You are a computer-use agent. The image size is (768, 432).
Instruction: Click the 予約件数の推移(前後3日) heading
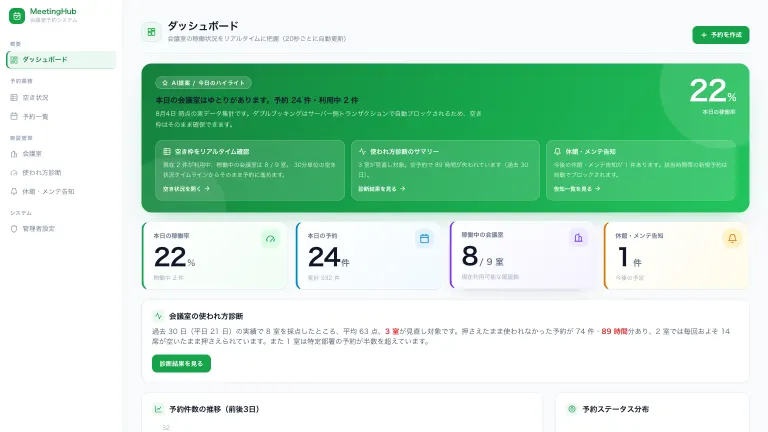214,409
